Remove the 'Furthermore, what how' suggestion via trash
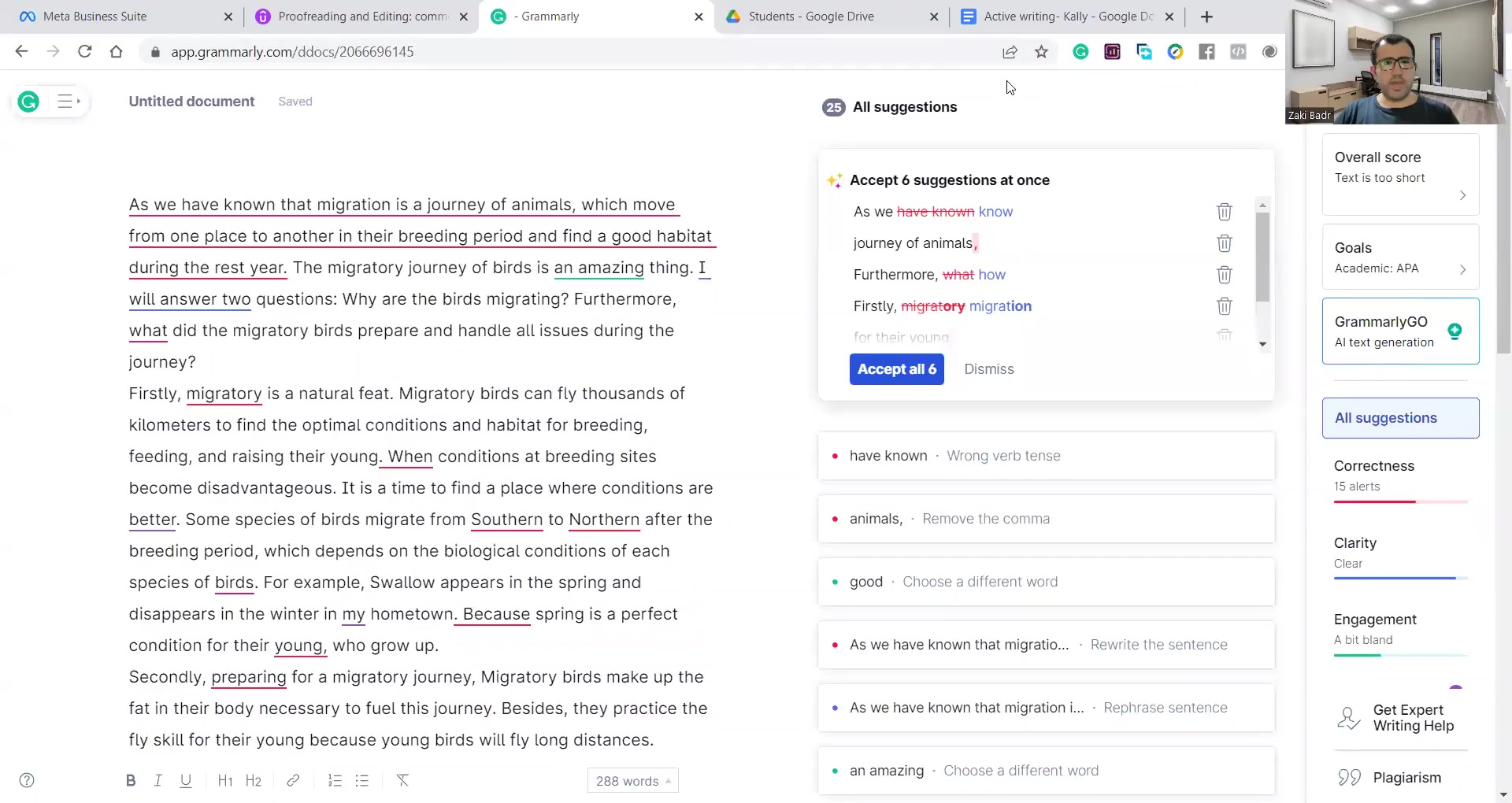1512x803 pixels. tap(1224, 275)
